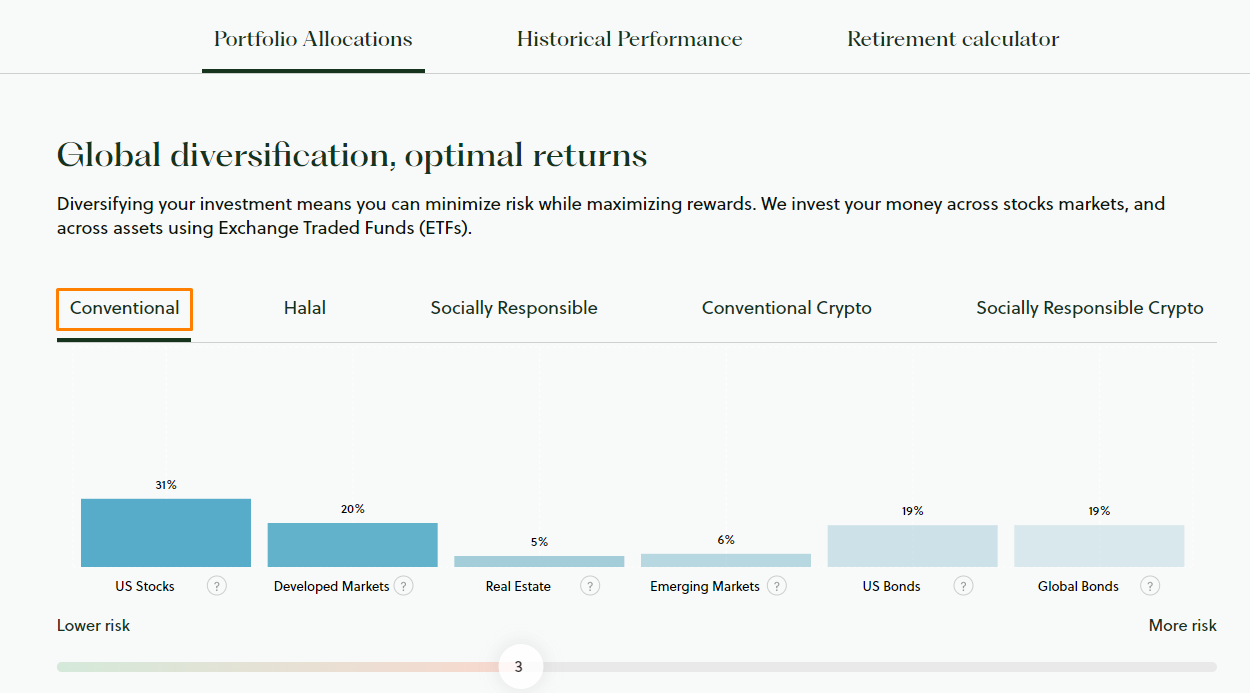
Task: View the Conventional Crypto allocation tab
Action: 787,307
